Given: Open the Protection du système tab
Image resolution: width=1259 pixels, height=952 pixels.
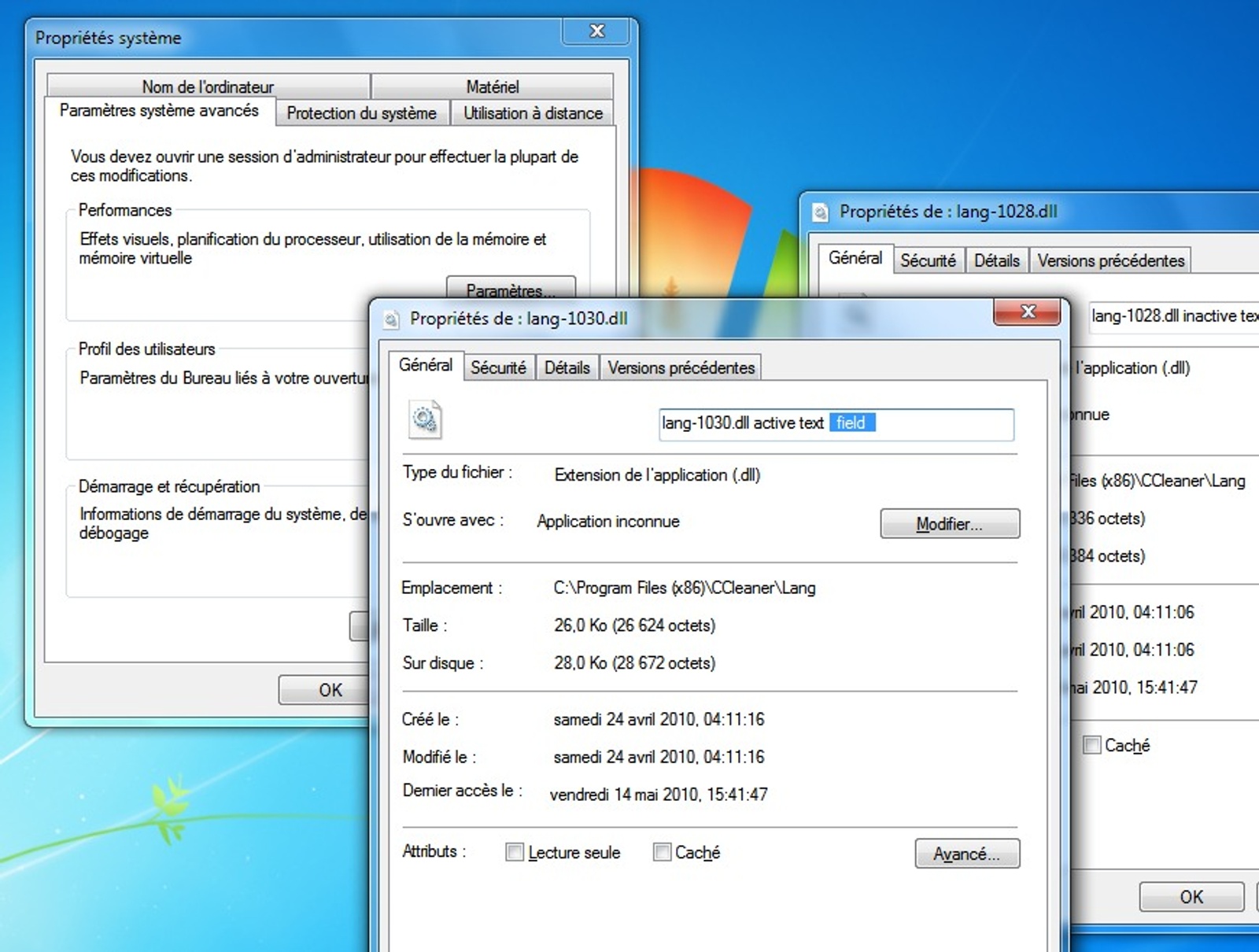Looking at the screenshot, I should 361,113.
